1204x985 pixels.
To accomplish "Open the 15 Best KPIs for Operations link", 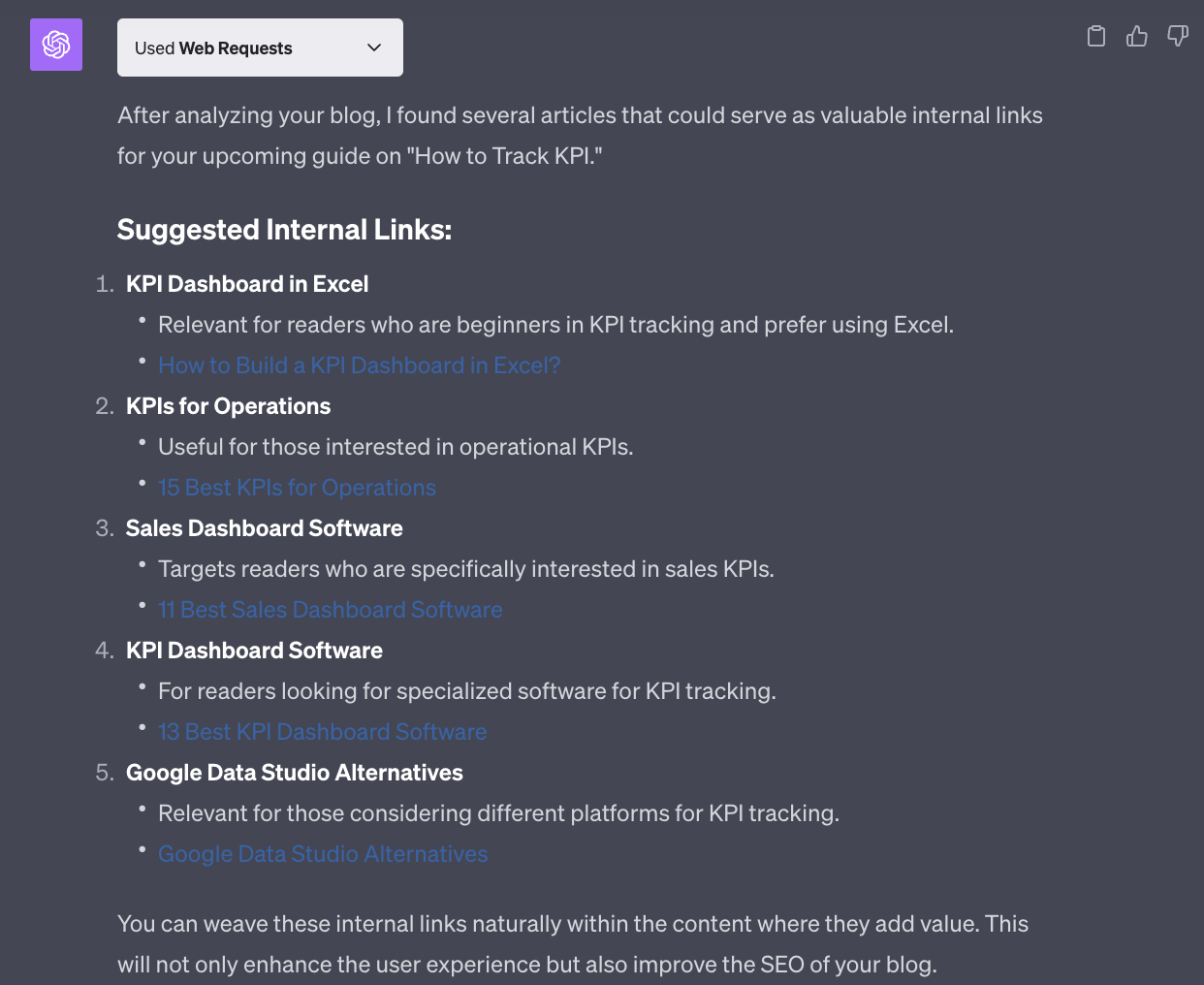I will coord(297,488).
